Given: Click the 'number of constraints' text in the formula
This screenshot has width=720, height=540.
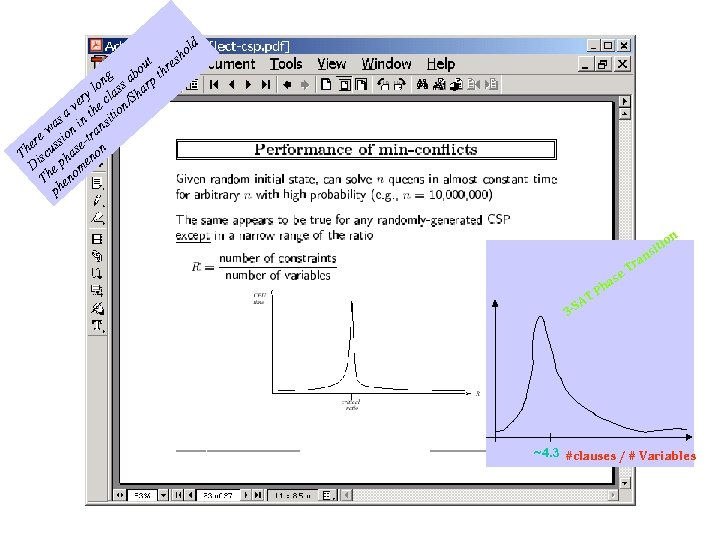Looking at the screenshot, I should tap(278, 258).
